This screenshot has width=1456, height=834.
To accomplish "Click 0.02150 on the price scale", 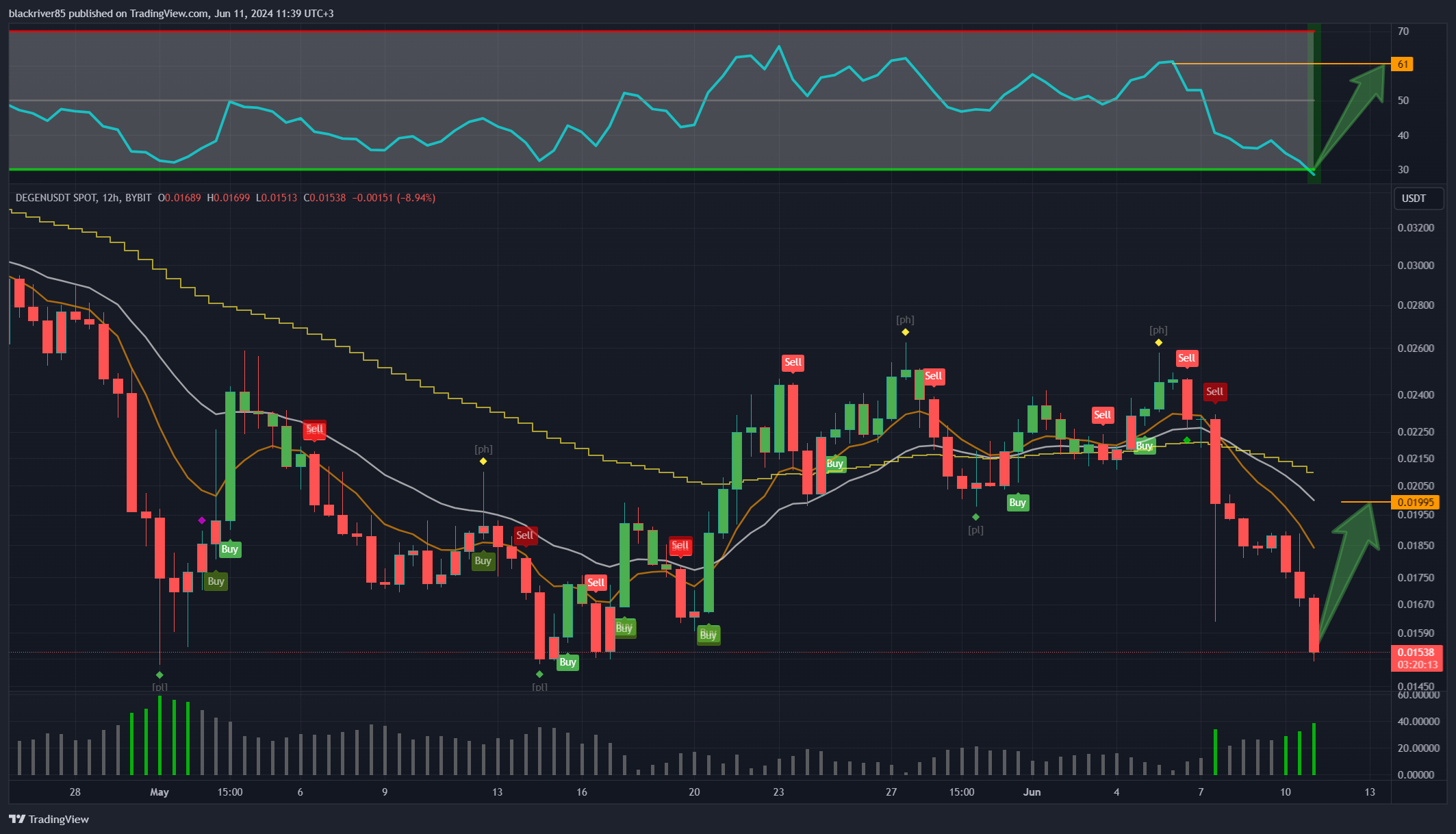I will [x=1416, y=459].
